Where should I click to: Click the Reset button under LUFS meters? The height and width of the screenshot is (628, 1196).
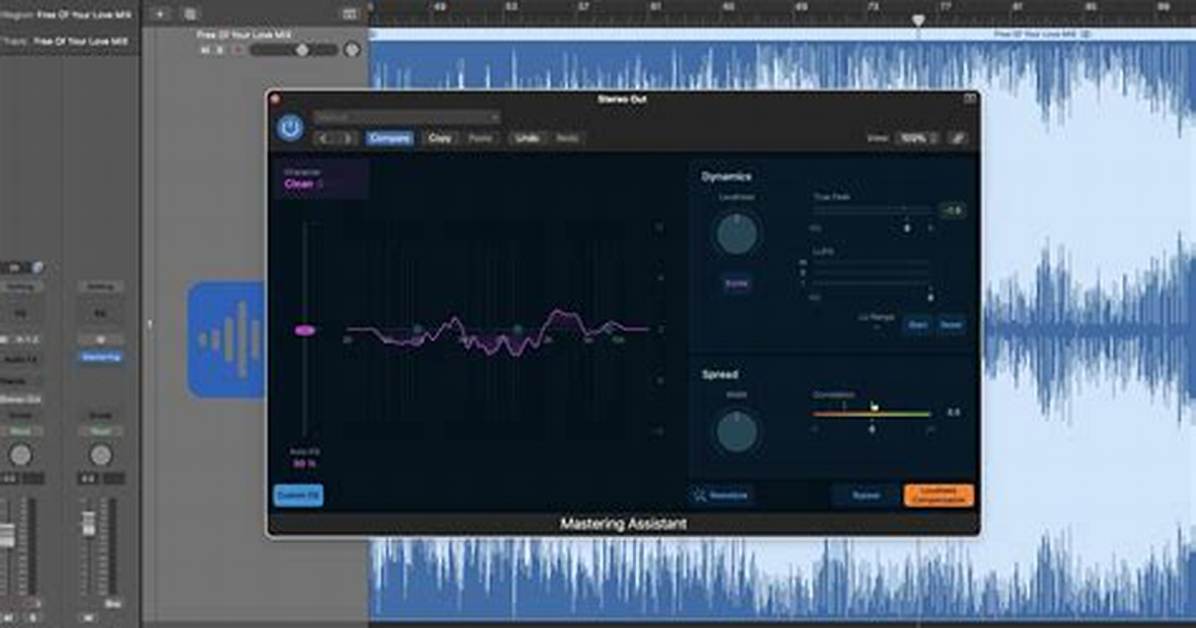click(x=950, y=324)
